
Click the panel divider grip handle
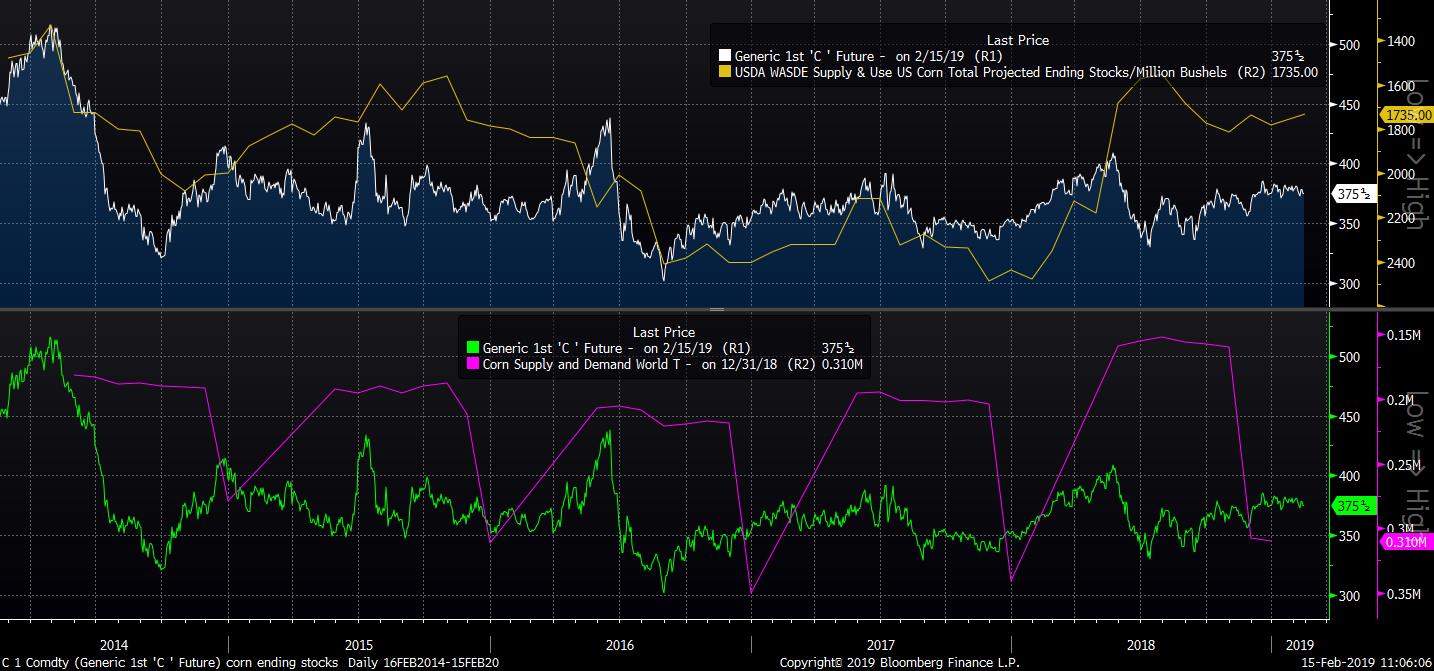(x=716, y=310)
